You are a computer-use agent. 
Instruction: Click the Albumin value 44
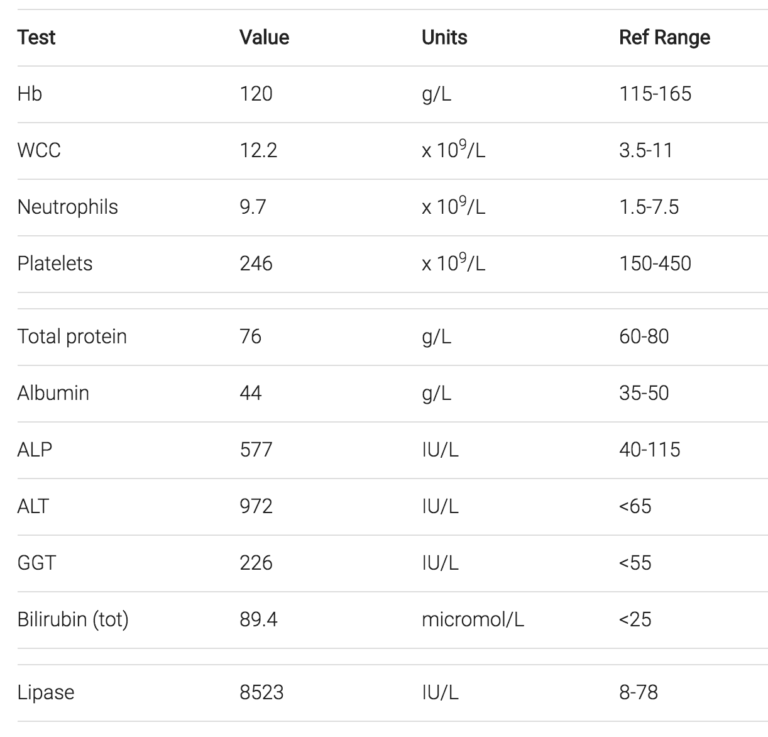pos(250,393)
